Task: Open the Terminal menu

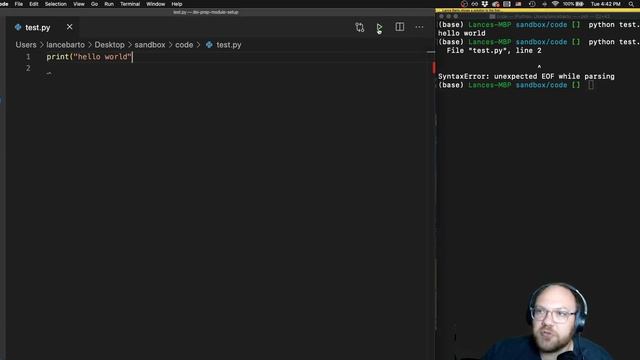Action: pos(130,4)
